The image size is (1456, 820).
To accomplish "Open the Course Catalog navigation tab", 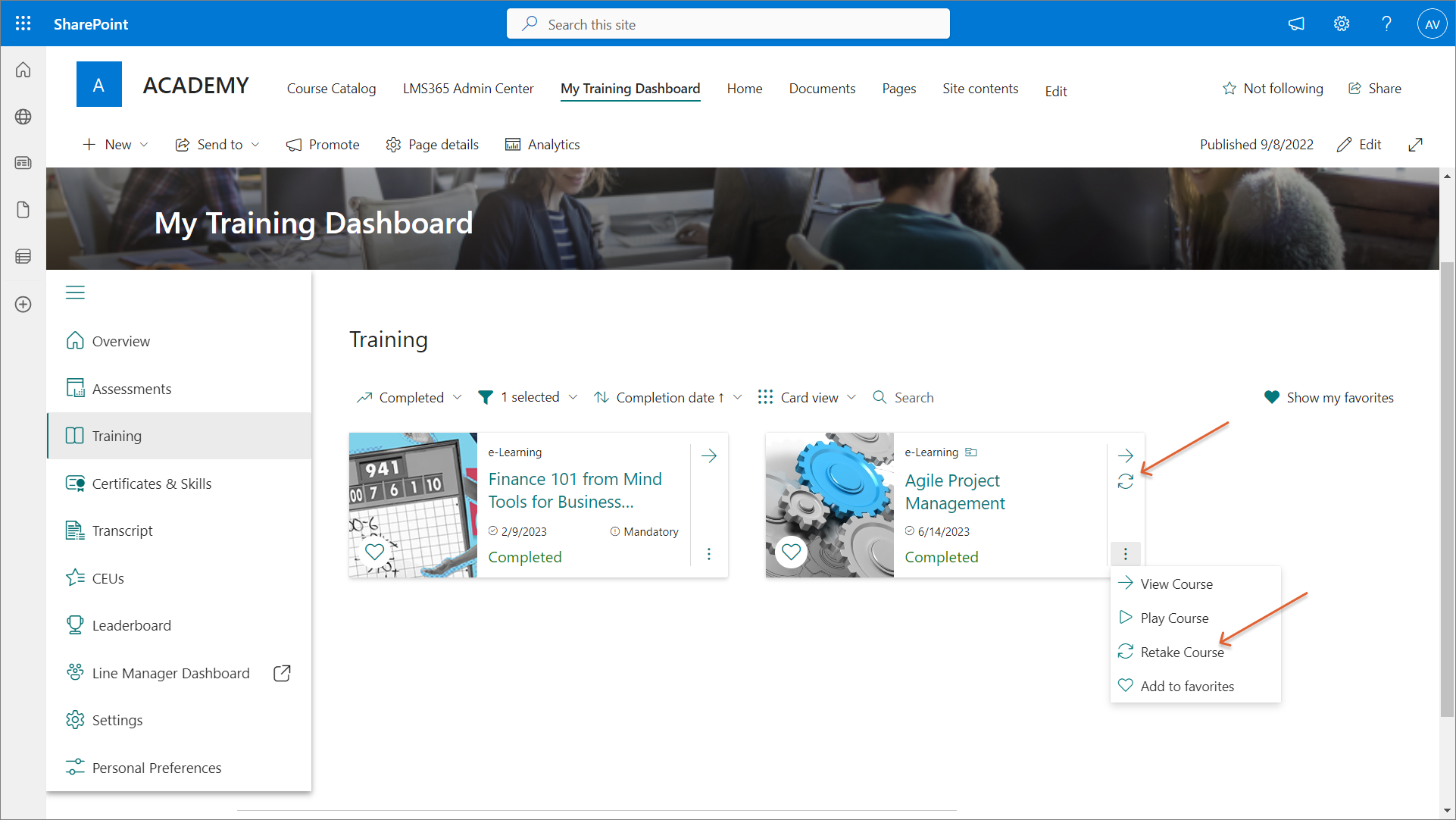I will point(331,89).
